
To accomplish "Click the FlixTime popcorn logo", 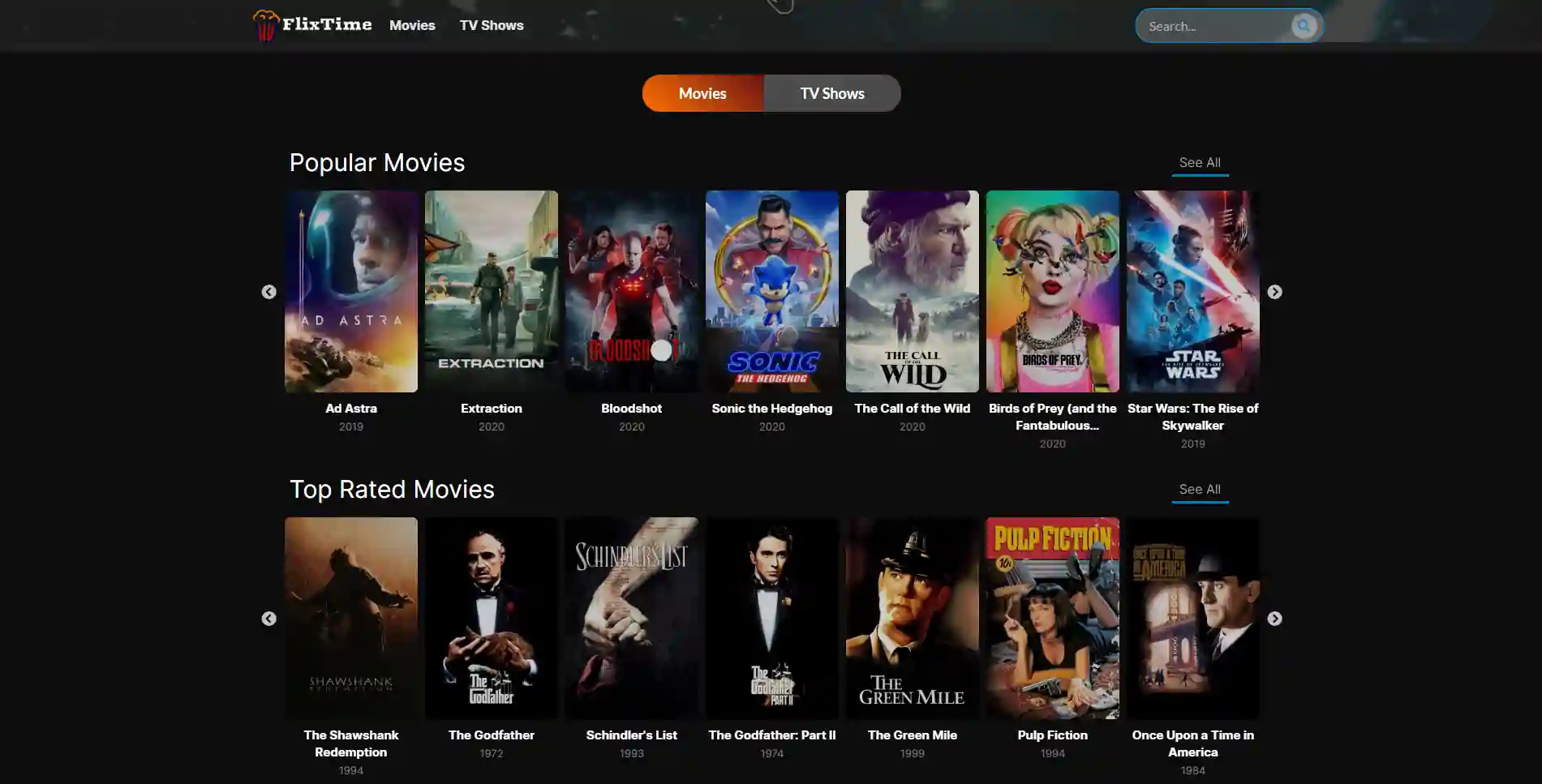I will click(265, 25).
